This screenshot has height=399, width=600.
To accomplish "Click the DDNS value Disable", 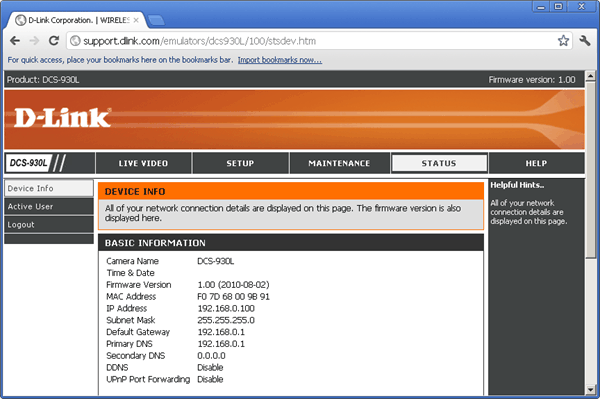I will click(210, 368).
